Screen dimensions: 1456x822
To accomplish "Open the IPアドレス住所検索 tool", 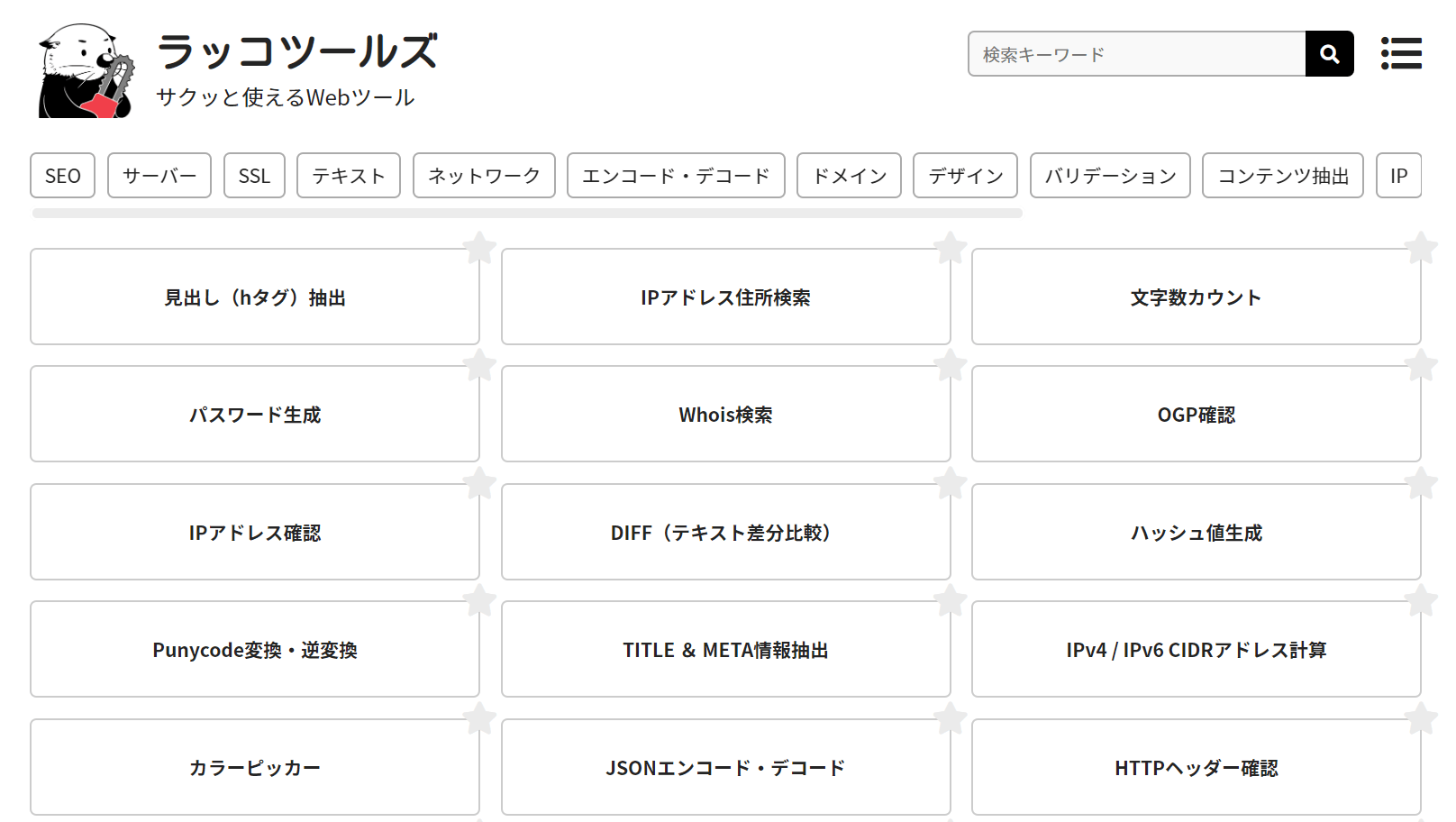I will (x=726, y=297).
